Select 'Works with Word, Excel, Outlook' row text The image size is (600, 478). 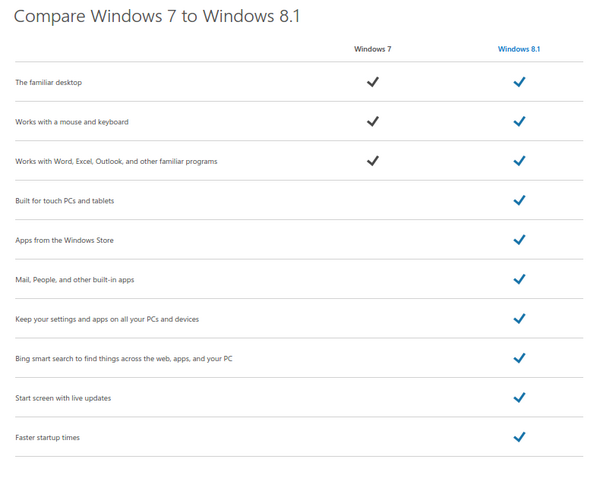116,161
